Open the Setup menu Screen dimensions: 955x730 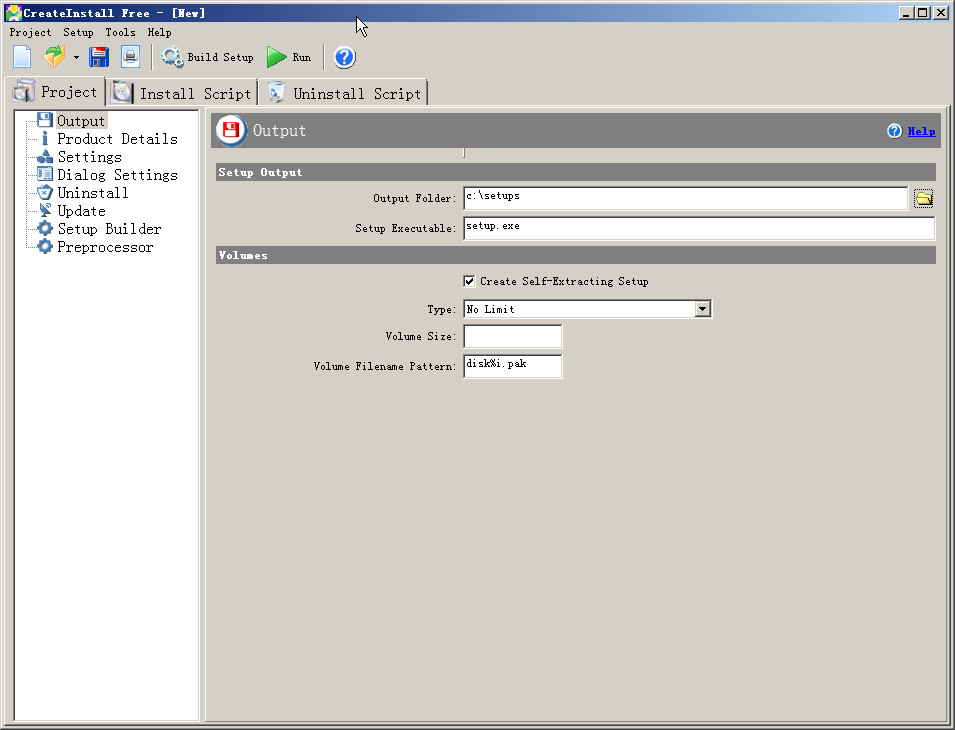coord(78,32)
